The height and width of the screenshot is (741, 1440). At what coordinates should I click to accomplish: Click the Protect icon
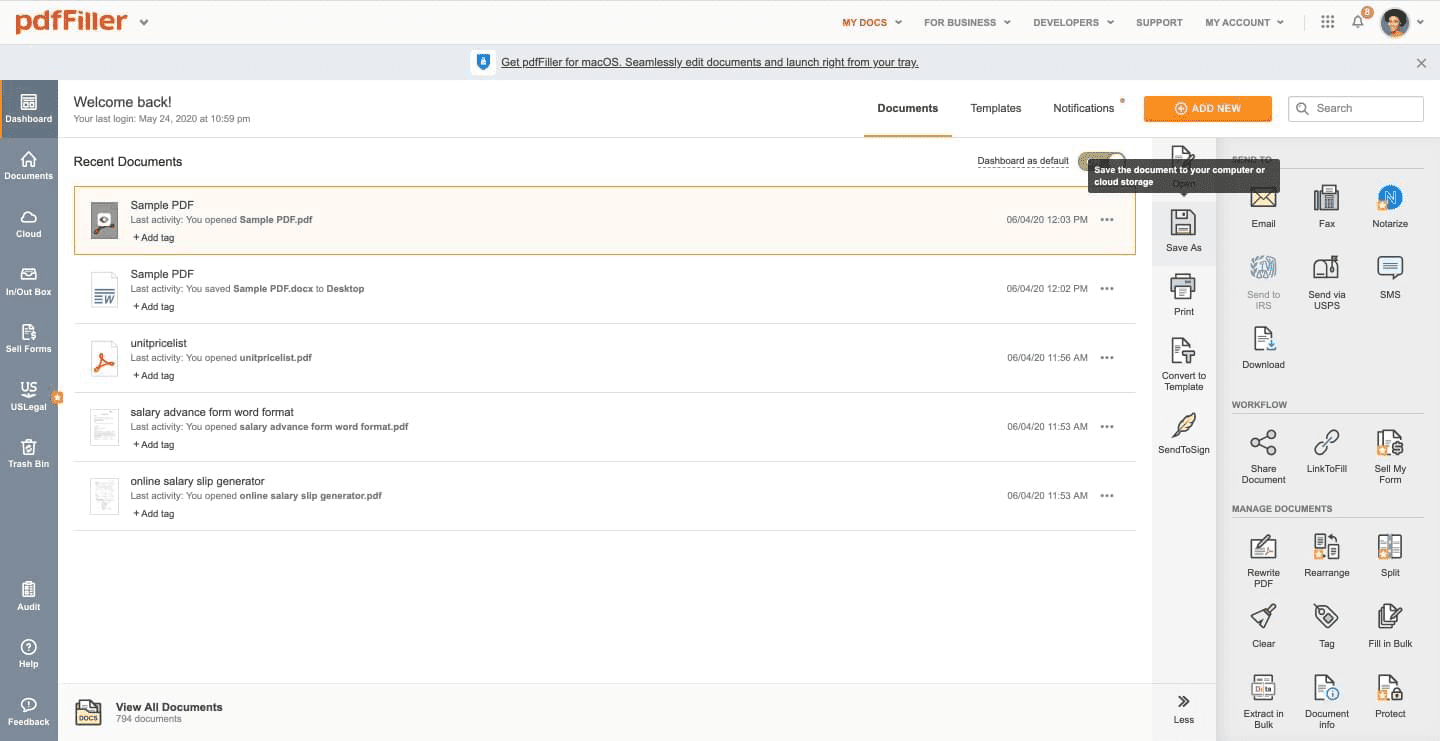click(x=1390, y=688)
